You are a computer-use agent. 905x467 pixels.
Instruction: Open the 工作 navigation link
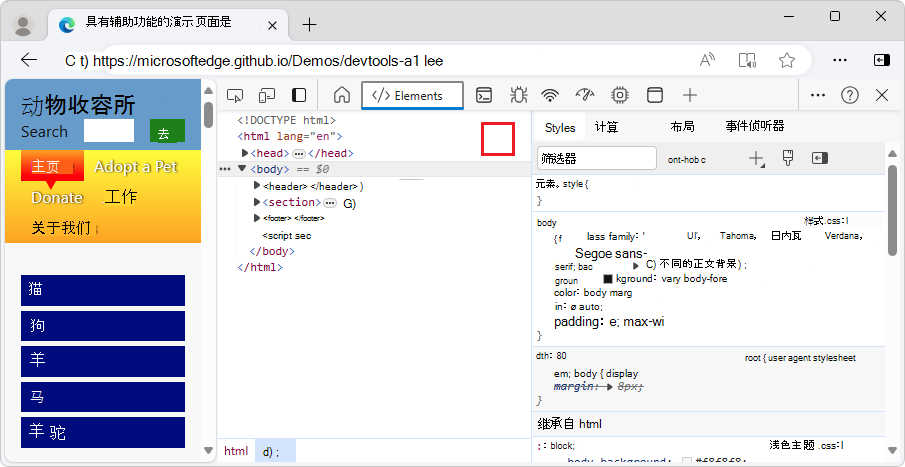coord(121,197)
